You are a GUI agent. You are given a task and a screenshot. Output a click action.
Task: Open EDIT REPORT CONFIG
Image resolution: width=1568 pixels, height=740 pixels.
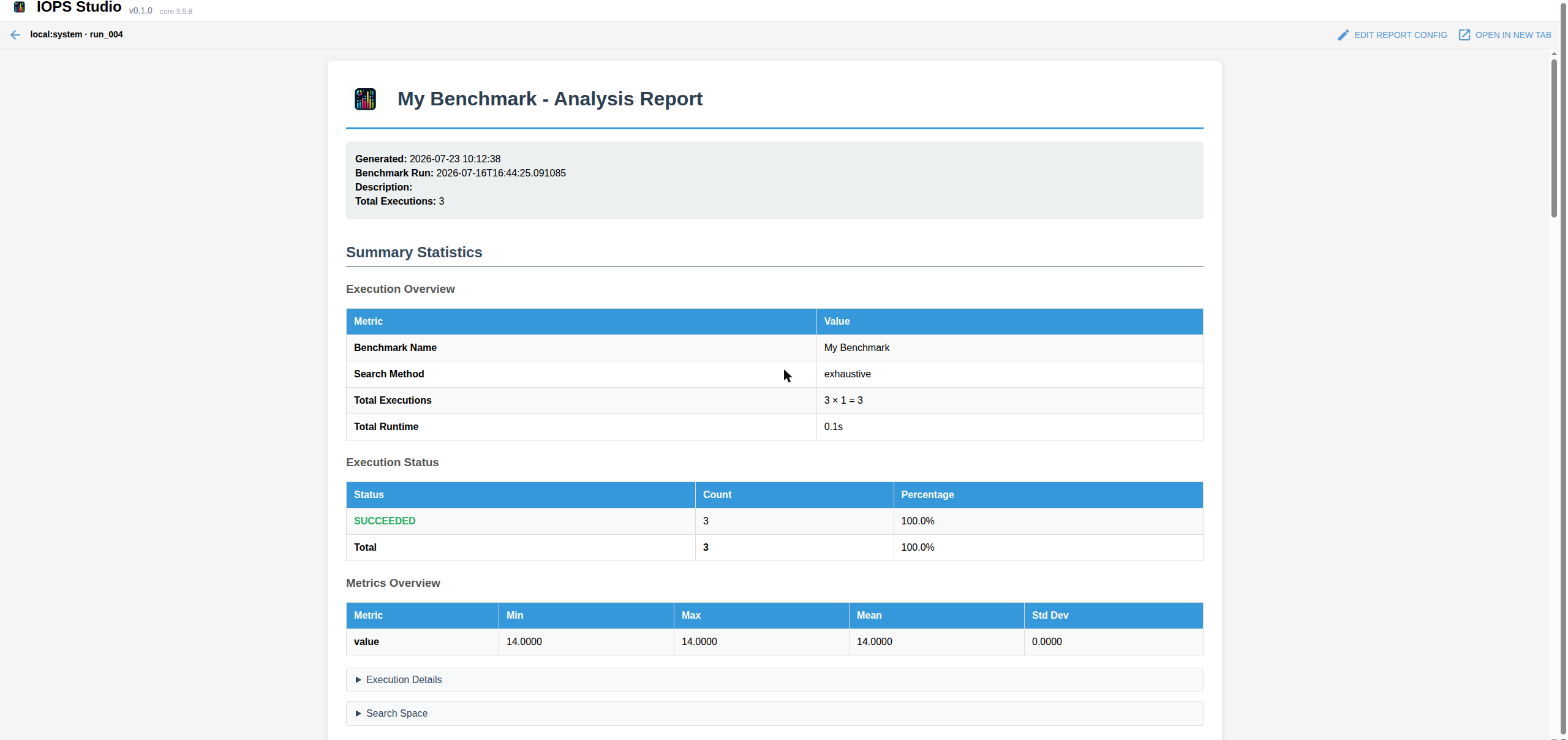click(1392, 35)
